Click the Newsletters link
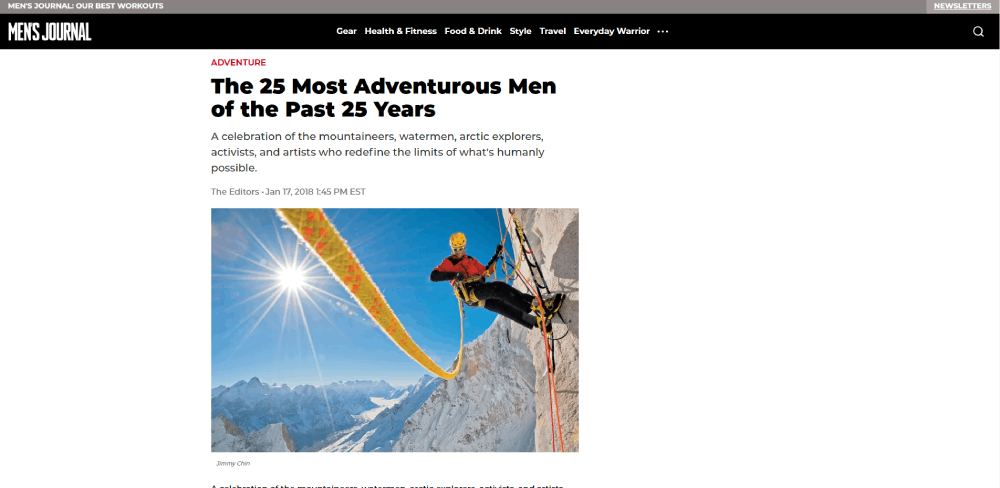 (x=962, y=6)
